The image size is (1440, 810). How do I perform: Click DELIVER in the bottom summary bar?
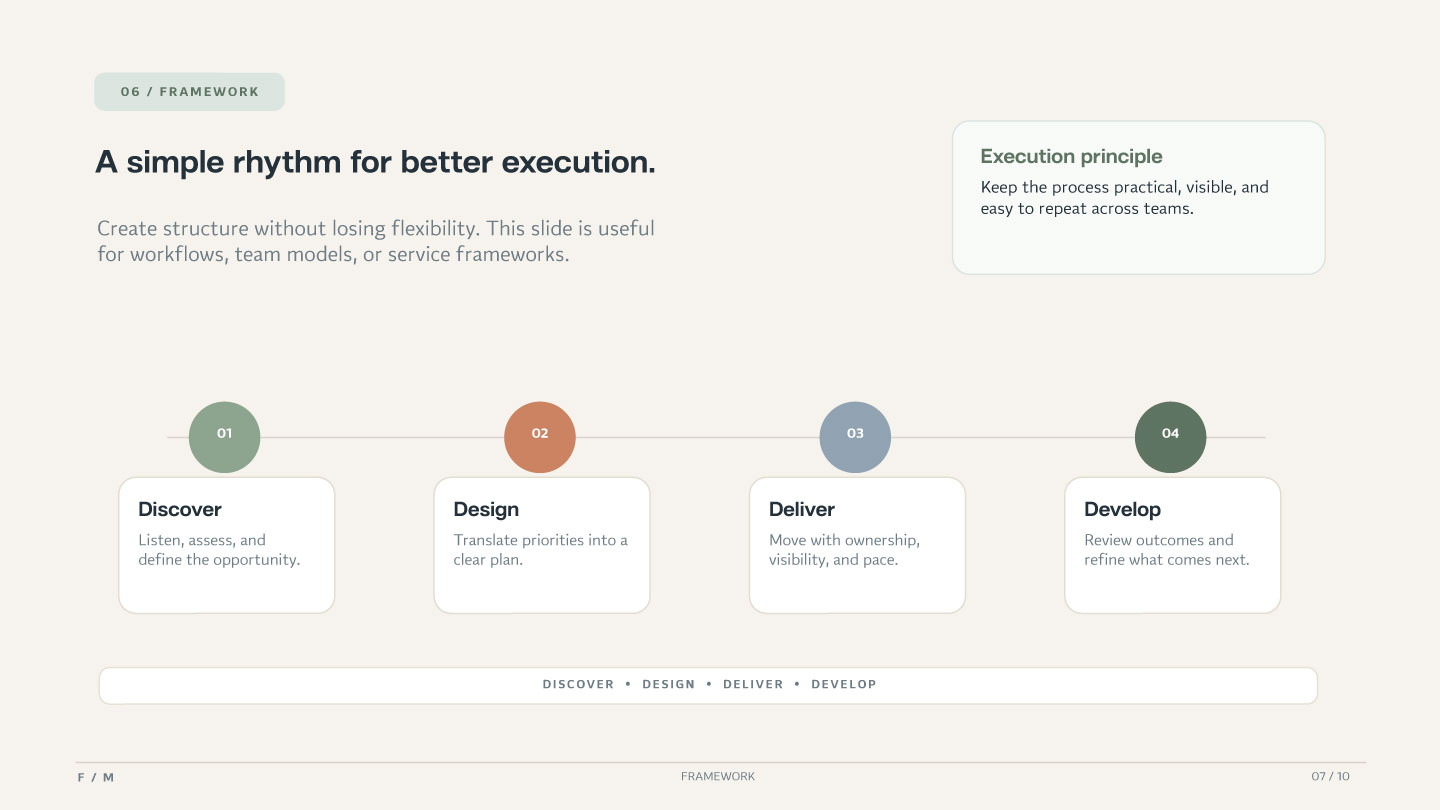753,685
